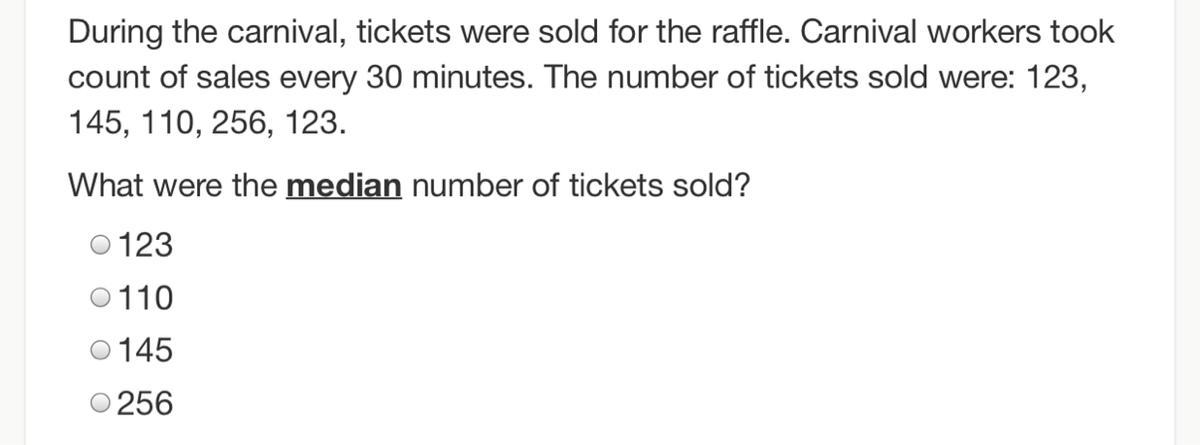Click the 145 answer label text

tap(145, 351)
